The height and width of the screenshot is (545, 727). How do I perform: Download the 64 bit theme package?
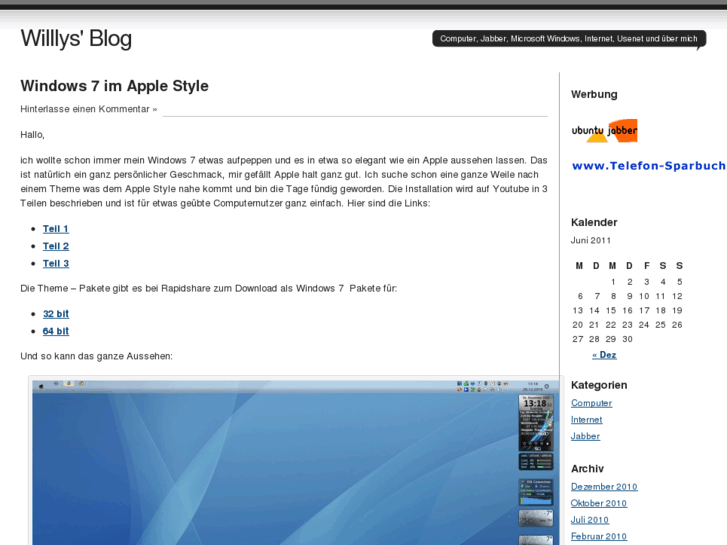click(56, 331)
